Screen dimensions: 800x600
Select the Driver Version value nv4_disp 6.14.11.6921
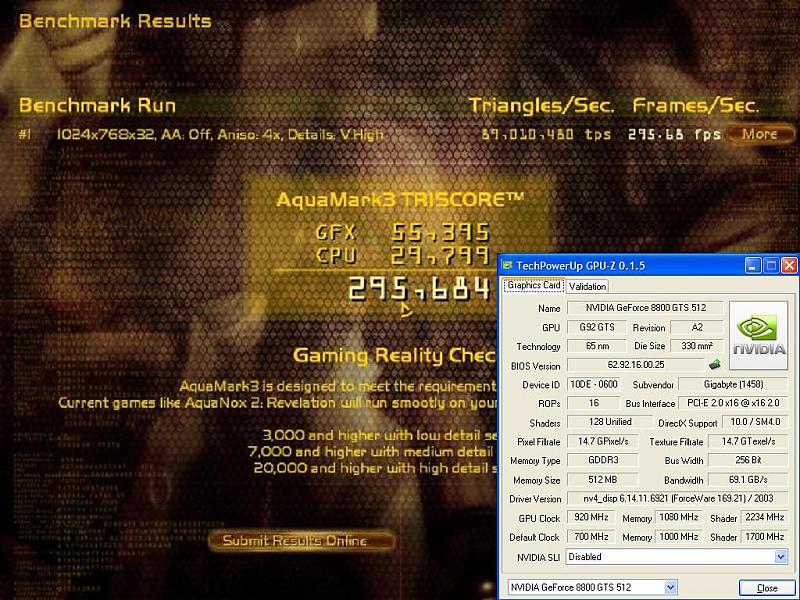point(678,498)
